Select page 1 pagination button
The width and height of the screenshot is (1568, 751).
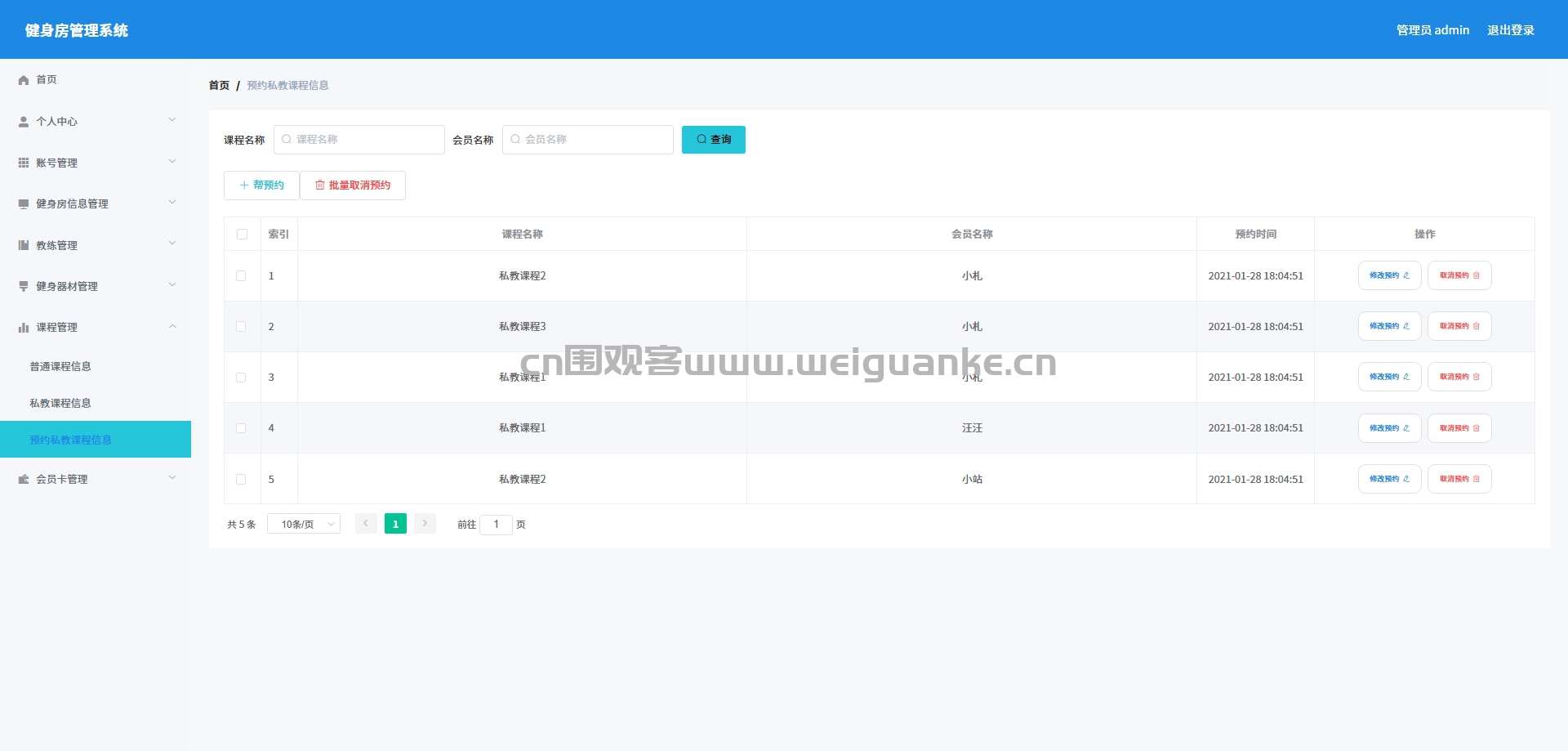pyautogui.click(x=395, y=524)
